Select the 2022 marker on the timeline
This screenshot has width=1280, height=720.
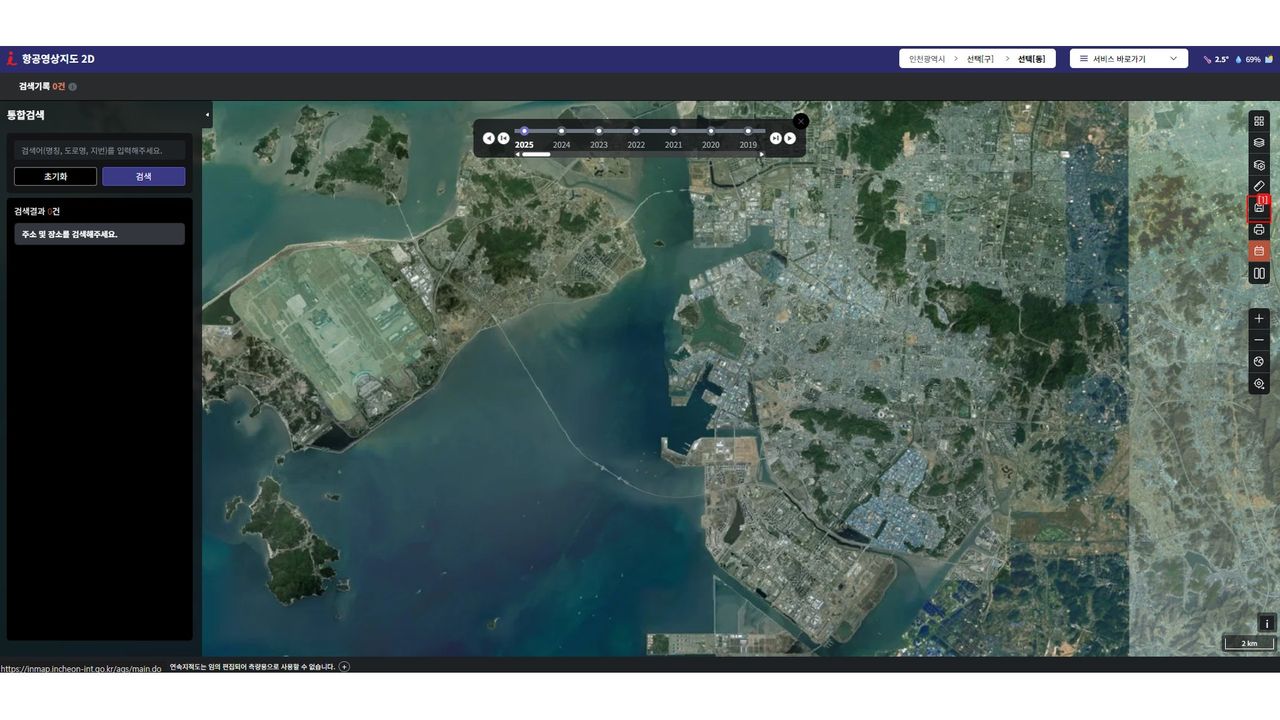point(636,131)
